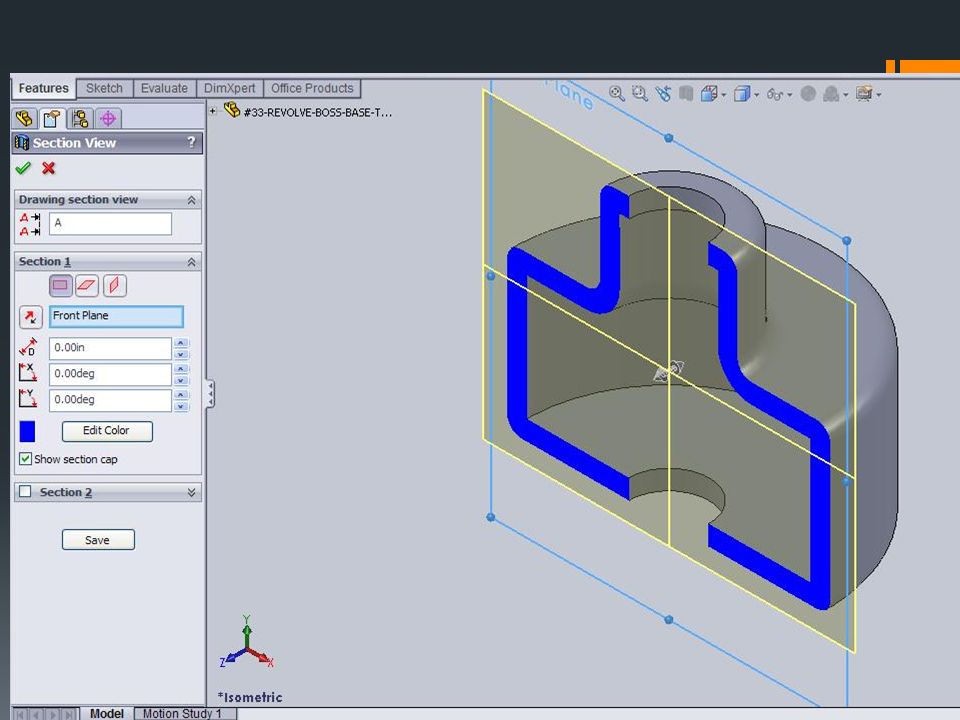Switch to the Evaluate tab
This screenshot has width=960, height=720.
pyautogui.click(x=164, y=88)
